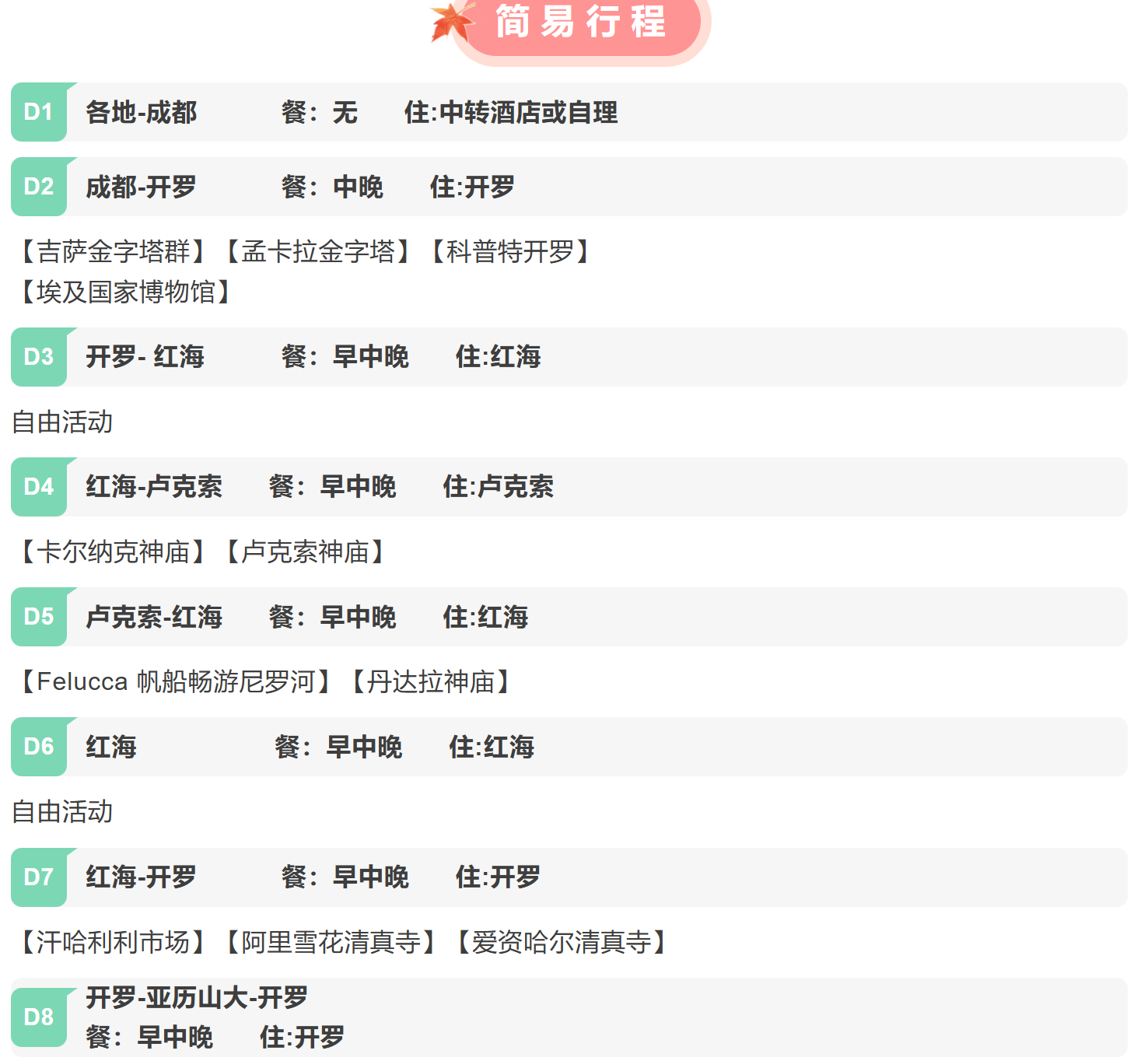Click the 丹达拉神庙 attraction

pyautogui.click(x=431, y=681)
